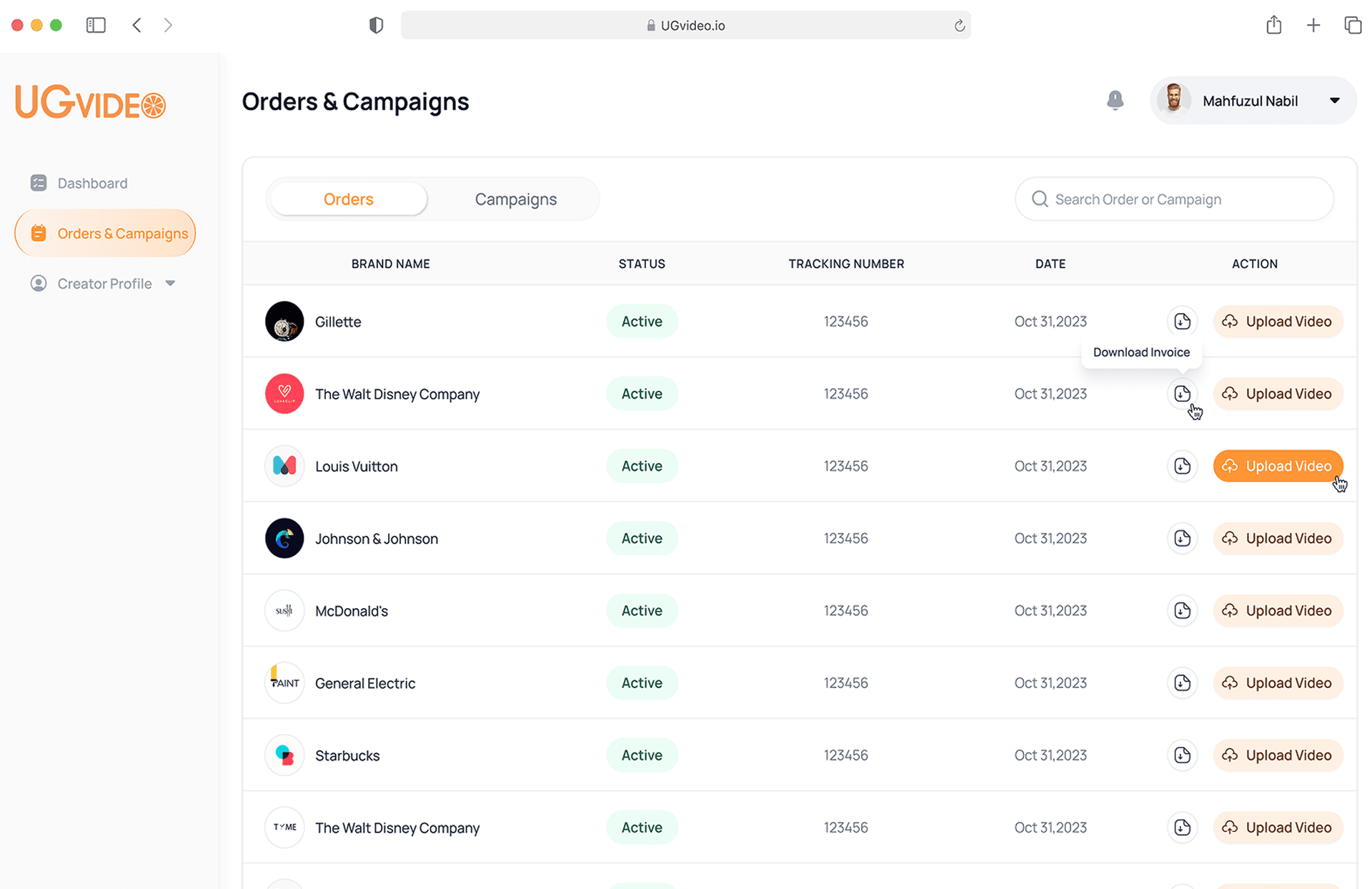Download invoice for Starbucks order
1372x889 pixels.
pyautogui.click(x=1182, y=755)
